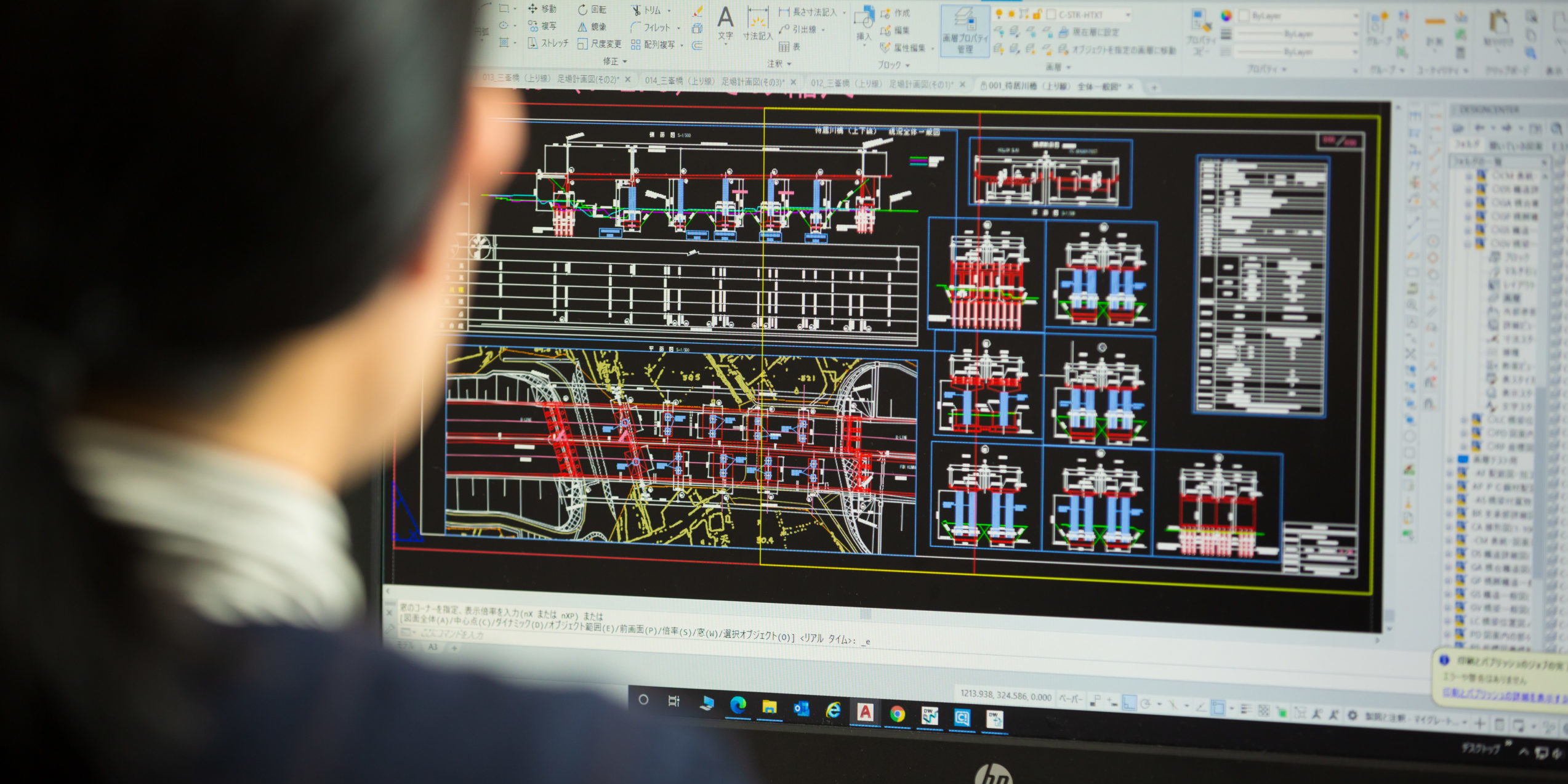The height and width of the screenshot is (784, 1568).
Task: Click the block 作成 (Create) icon
Action: (x=895, y=14)
